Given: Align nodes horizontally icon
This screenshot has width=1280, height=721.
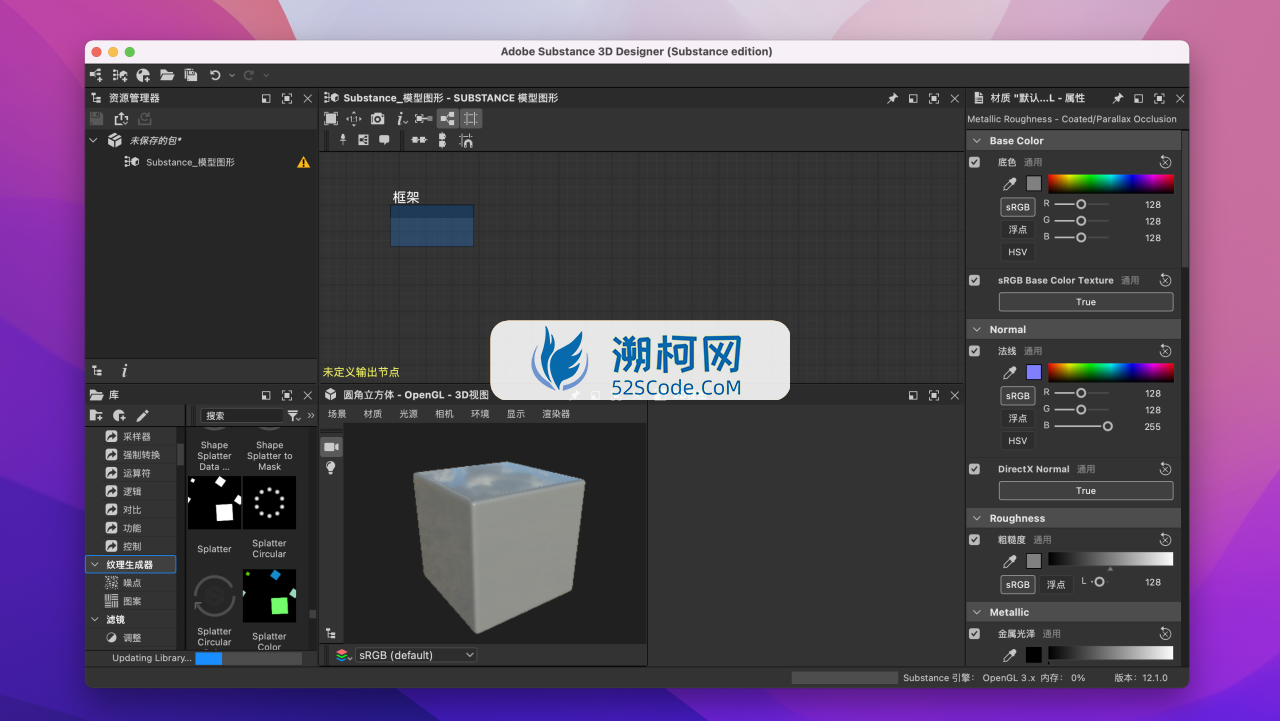Looking at the screenshot, I should [x=419, y=140].
